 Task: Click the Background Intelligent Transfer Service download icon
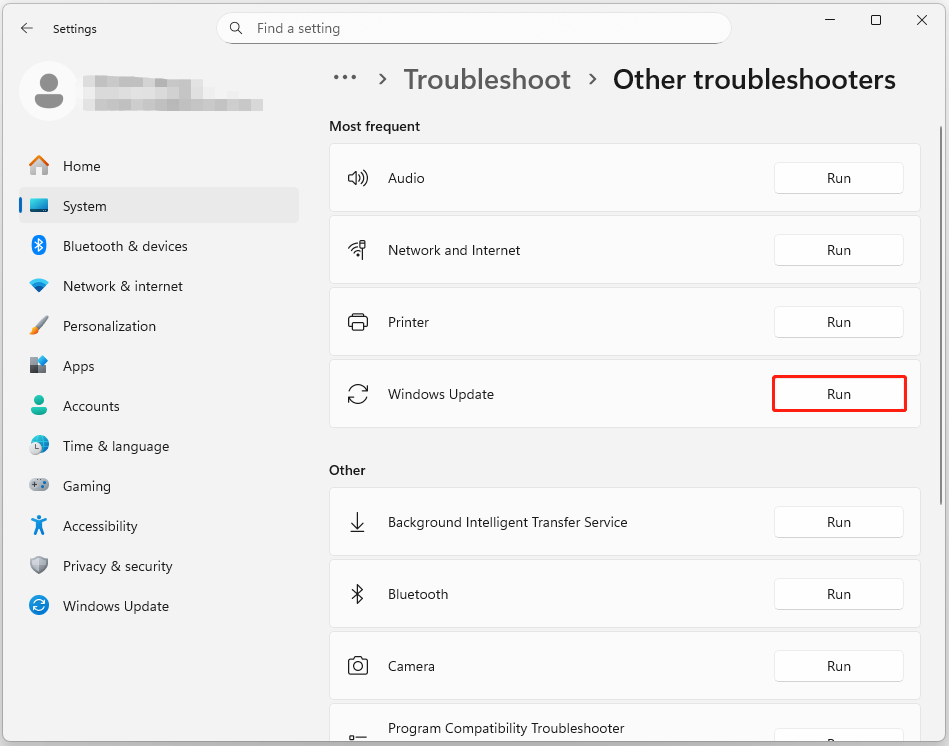click(358, 522)
